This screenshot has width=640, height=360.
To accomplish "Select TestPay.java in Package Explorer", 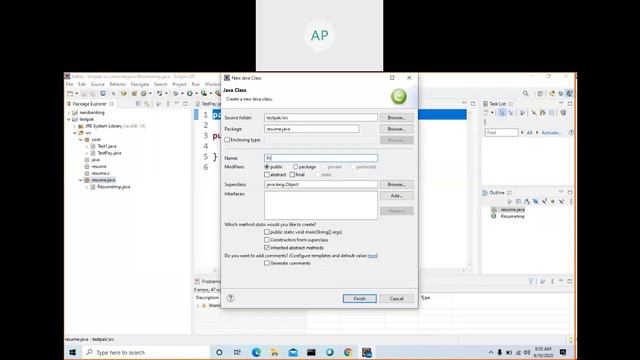I will point(109,153).
